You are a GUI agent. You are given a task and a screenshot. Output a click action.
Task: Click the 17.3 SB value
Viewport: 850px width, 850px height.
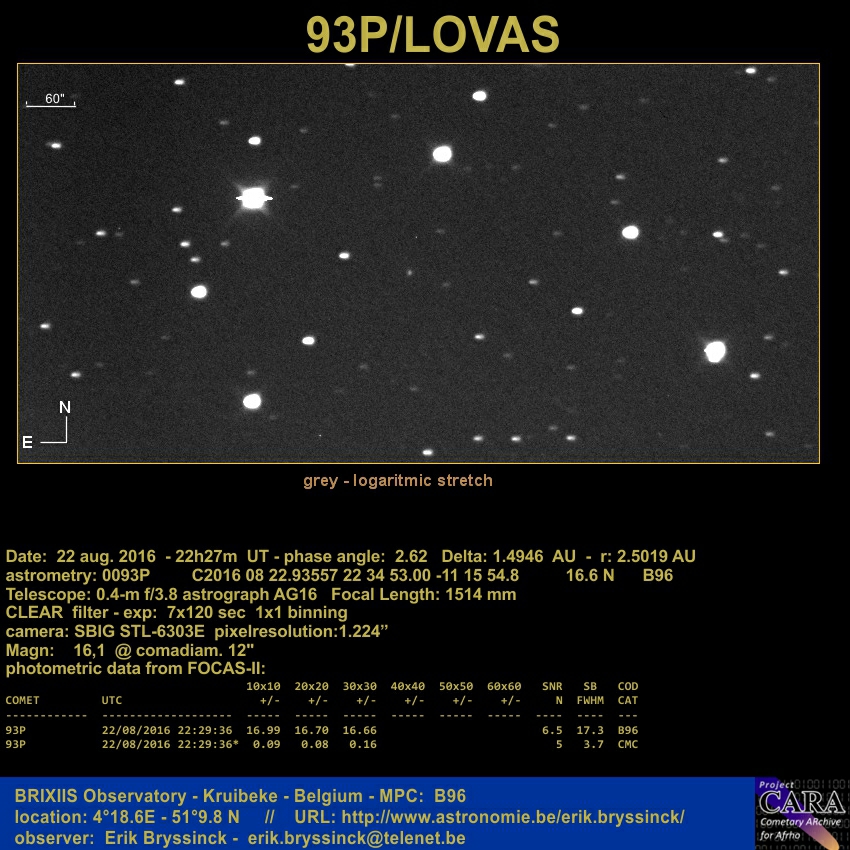[590, 731]
